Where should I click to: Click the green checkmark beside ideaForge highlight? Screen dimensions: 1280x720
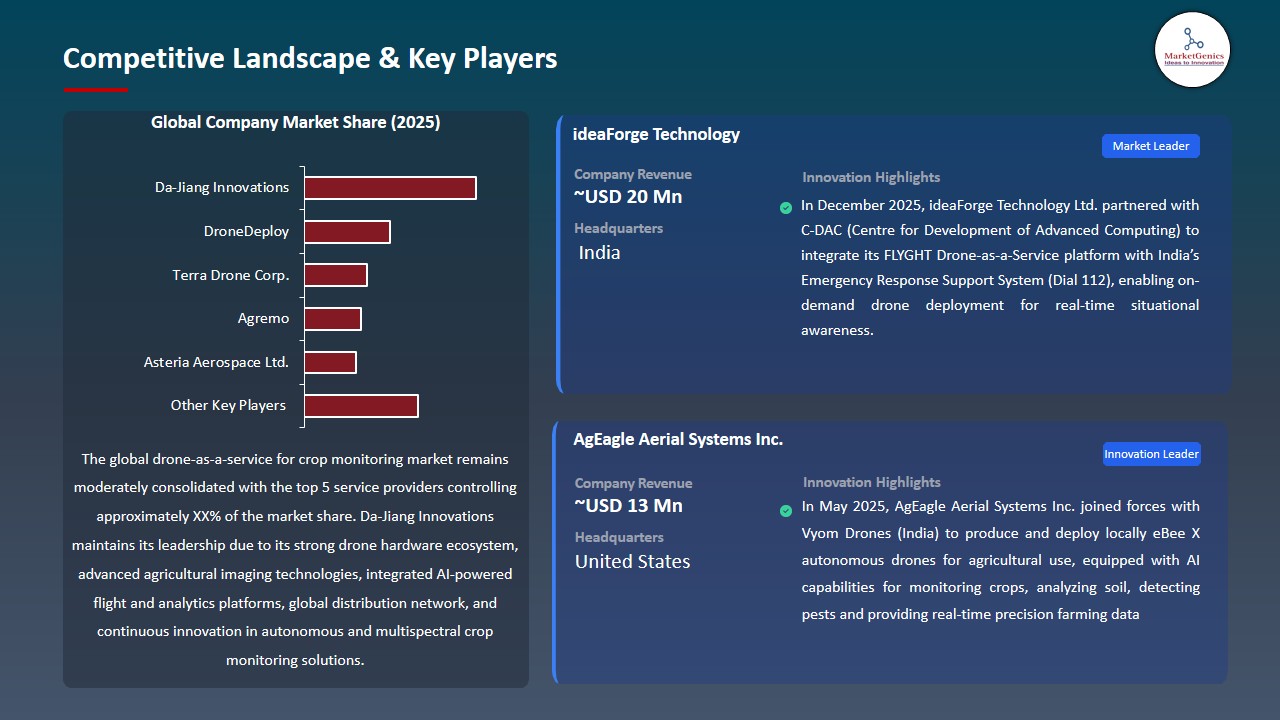pyautogui.click(x=786, y=208)
